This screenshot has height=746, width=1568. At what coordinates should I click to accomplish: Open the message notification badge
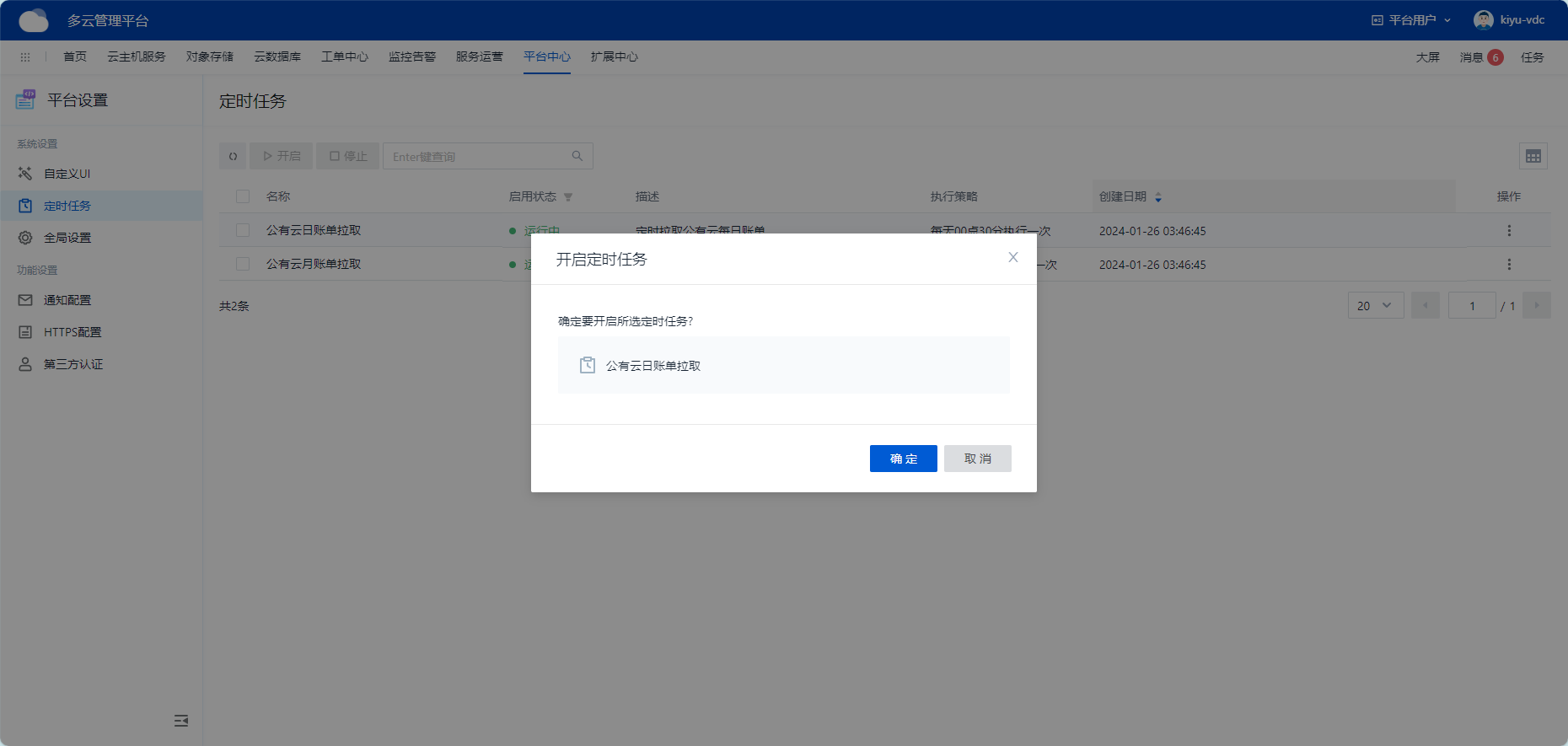coord(1495,57)
